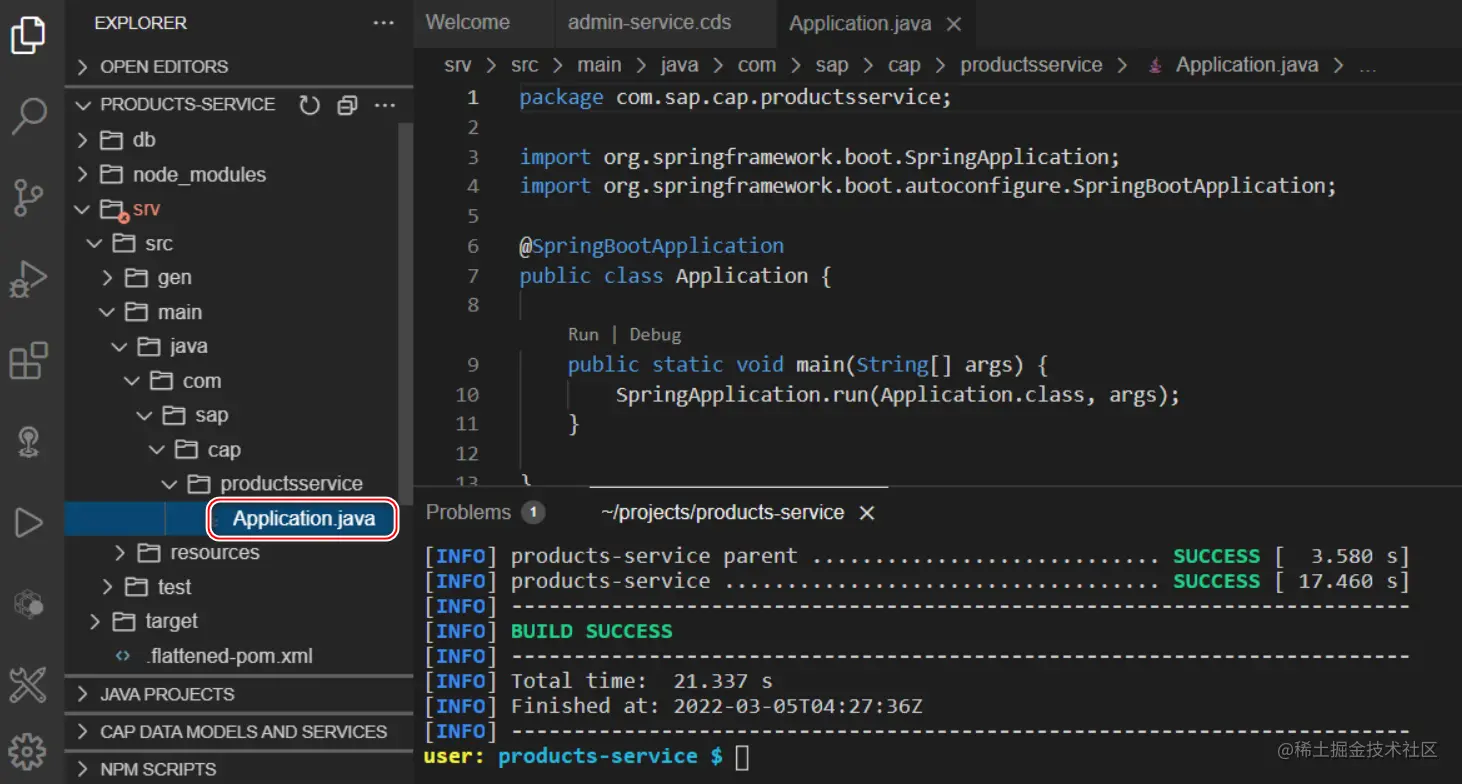
Task: Click line number 9 in the gutter
Action: click(x=472, y=365)
